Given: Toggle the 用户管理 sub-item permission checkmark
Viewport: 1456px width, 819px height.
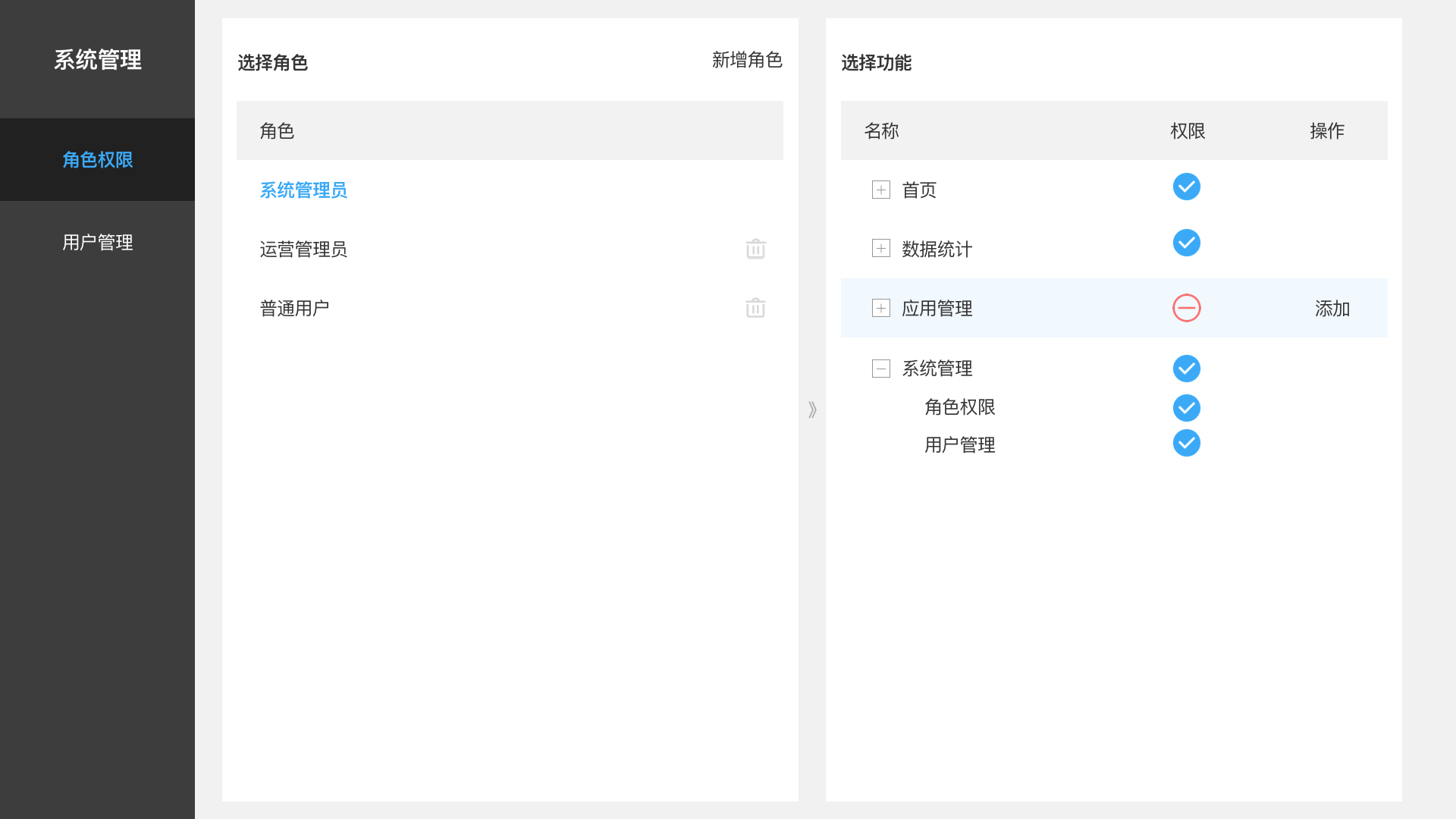Looking at the screenshot, I should 1186,443.
